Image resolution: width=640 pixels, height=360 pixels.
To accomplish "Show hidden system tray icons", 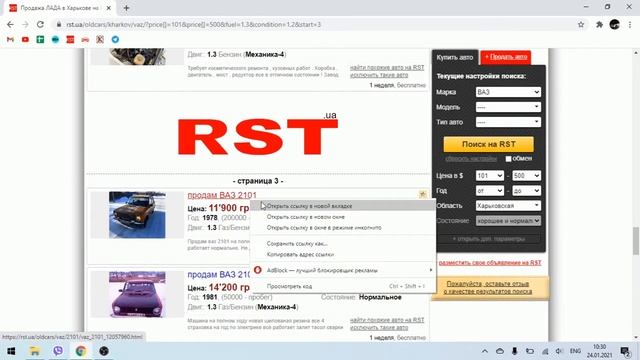I will (484, 351).
